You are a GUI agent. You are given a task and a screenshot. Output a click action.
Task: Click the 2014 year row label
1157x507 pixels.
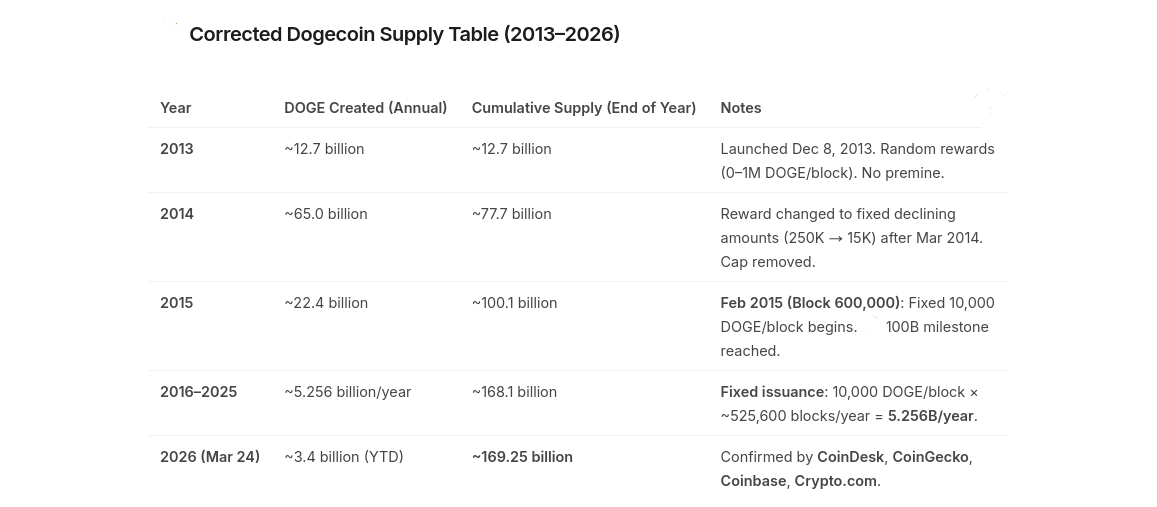point(176,214)
